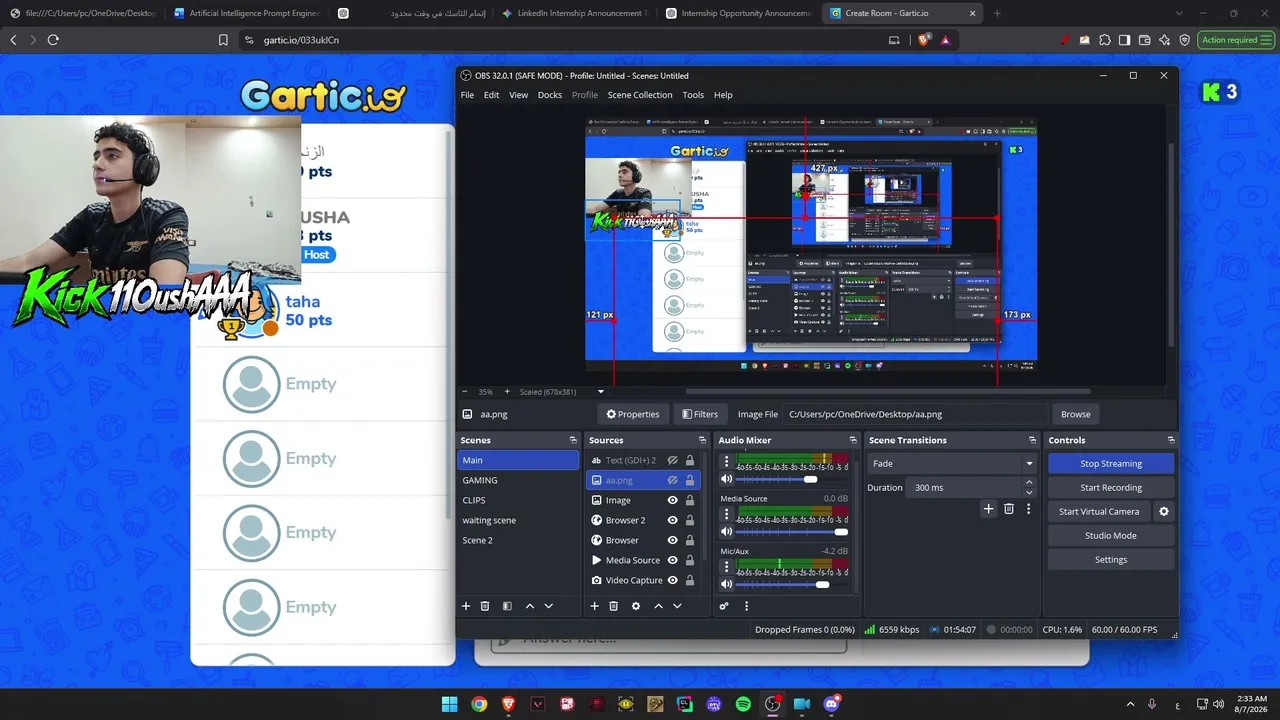This screenshot has width=1280, height=720.
Task: Increase transition duration with up arrow
Action: pyautogui.click(x=1029, y=483)
